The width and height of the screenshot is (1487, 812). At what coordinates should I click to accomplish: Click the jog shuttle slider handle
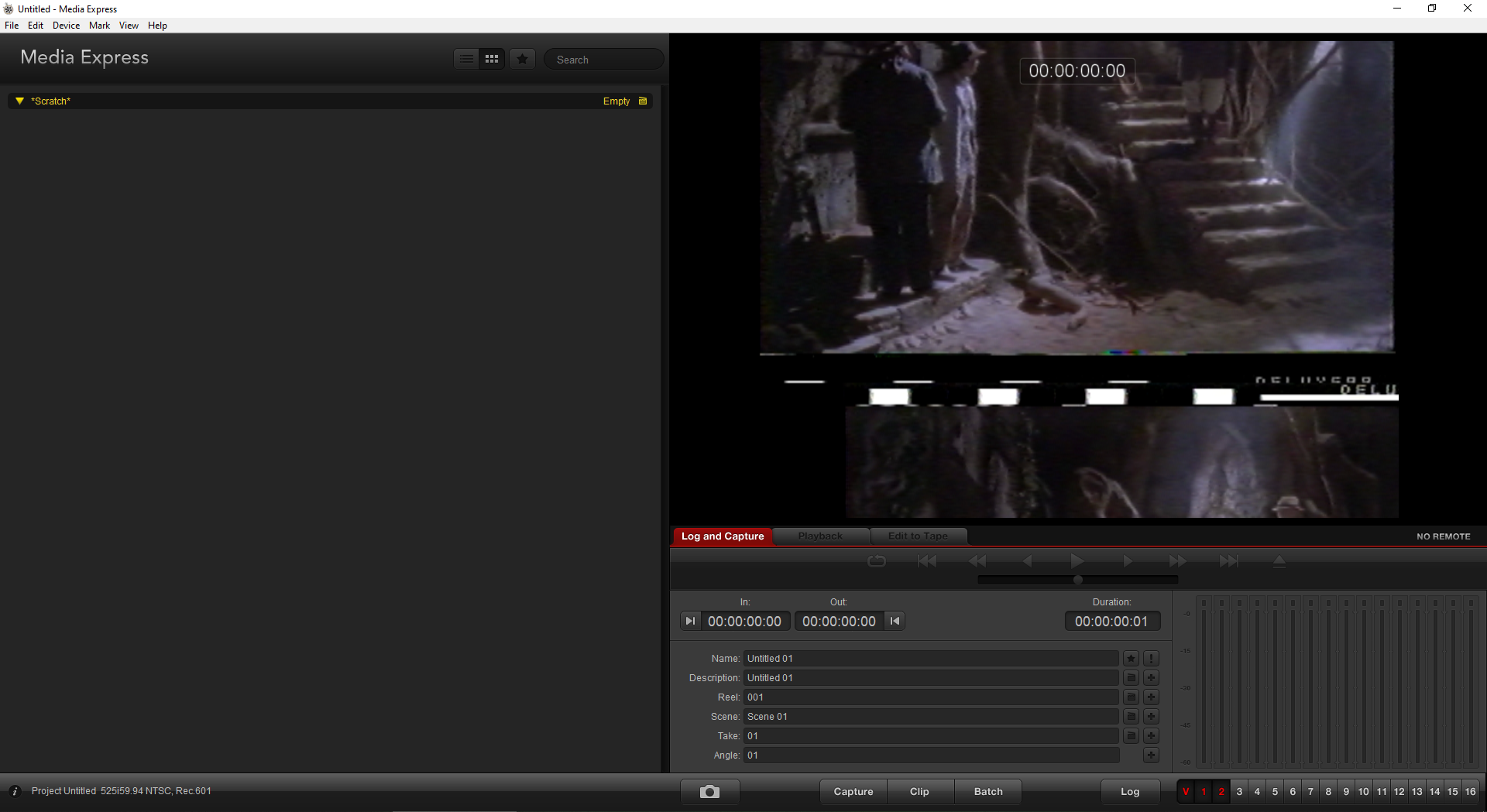coord(1078,580)
